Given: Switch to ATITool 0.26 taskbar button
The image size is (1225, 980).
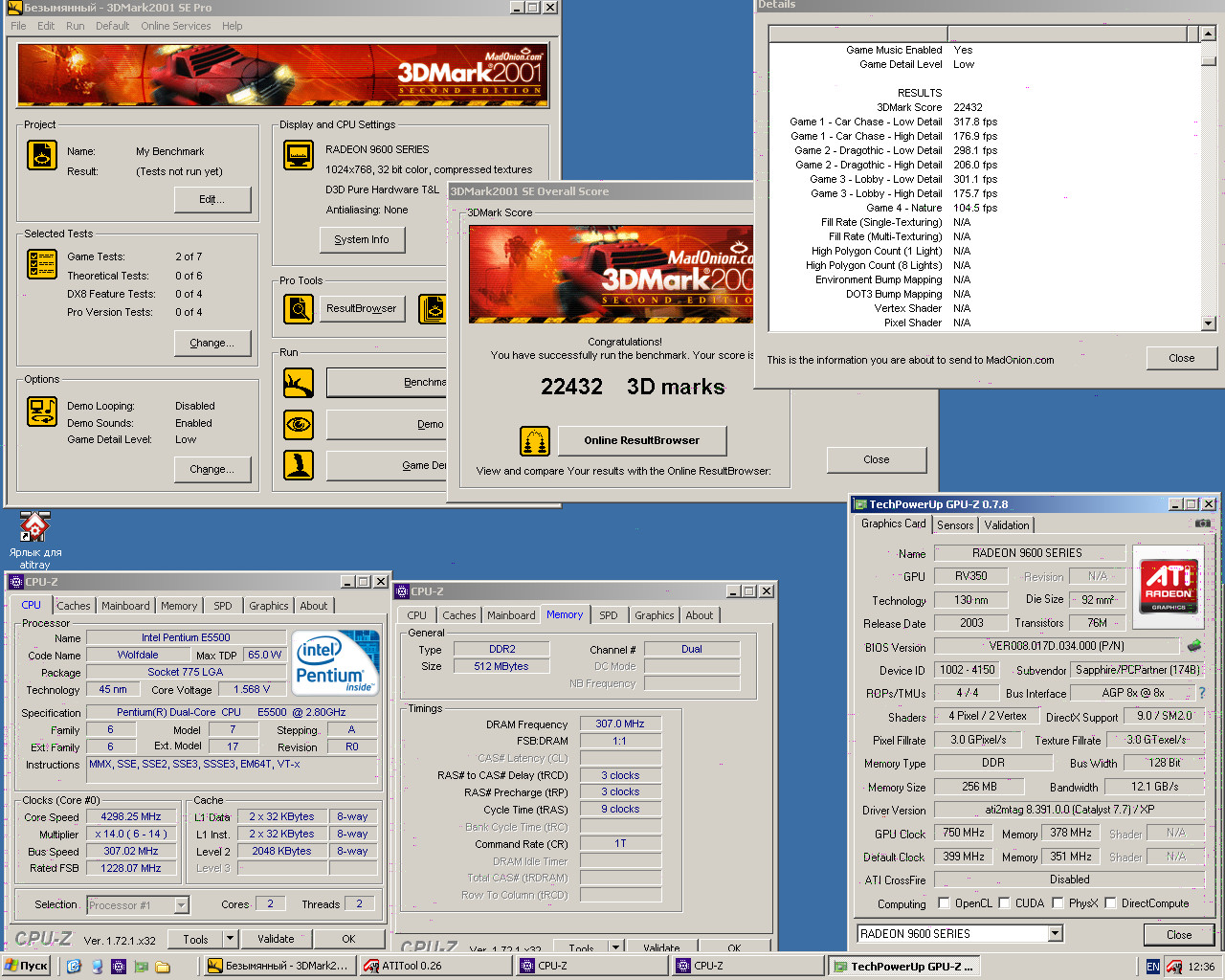Looking at the screenshot, I should coord(435,966).
